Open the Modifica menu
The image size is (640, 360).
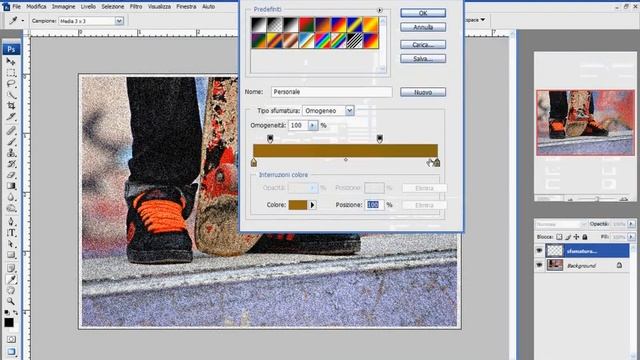(36, 7)
